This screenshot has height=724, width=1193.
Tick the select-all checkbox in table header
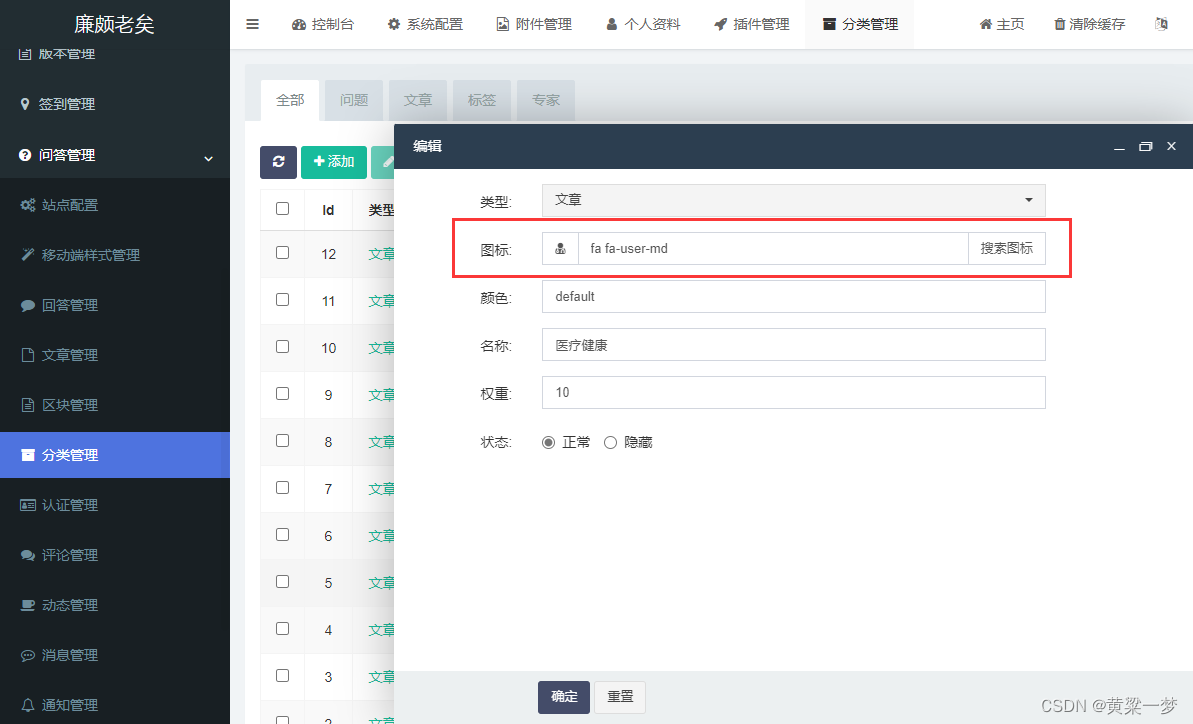tap(281, 209)
